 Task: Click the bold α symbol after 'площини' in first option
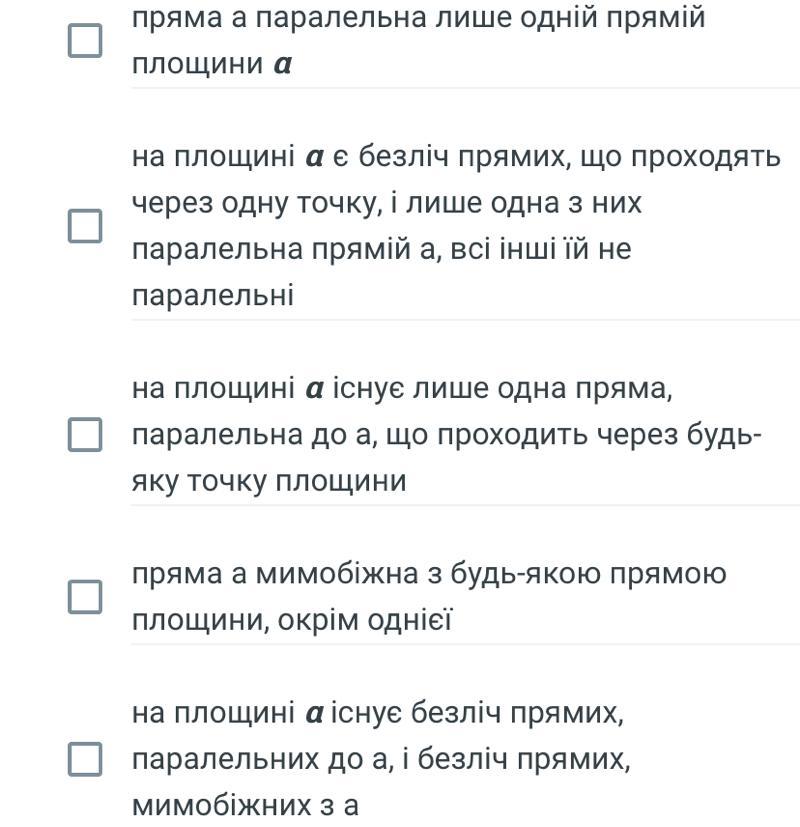[x=283, y=65]
